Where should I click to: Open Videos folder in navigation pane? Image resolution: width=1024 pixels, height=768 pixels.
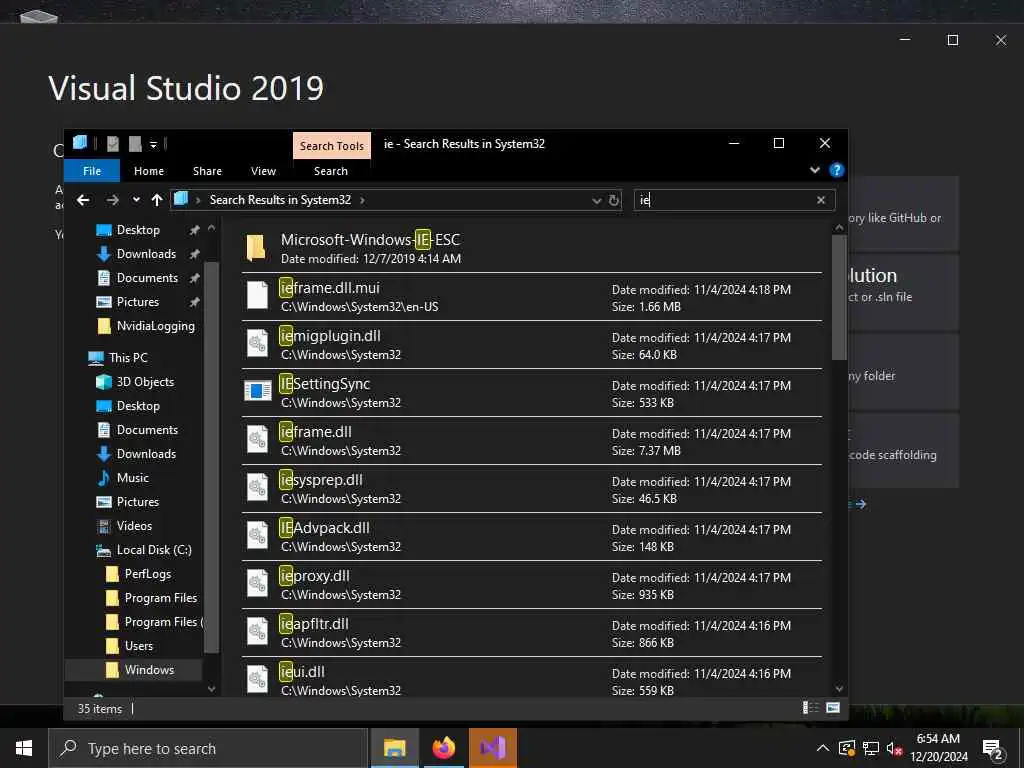[134, 526]
